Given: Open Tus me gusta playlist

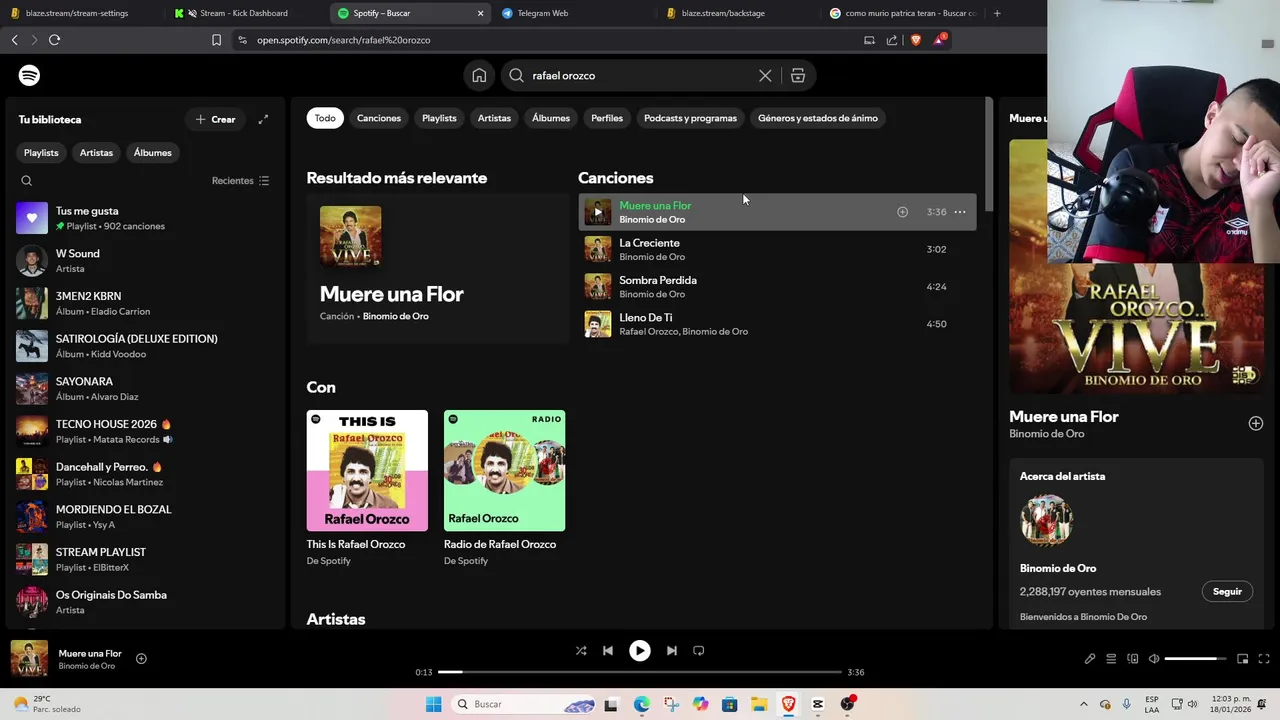Looking at the screenshot, I should (144, 218).
